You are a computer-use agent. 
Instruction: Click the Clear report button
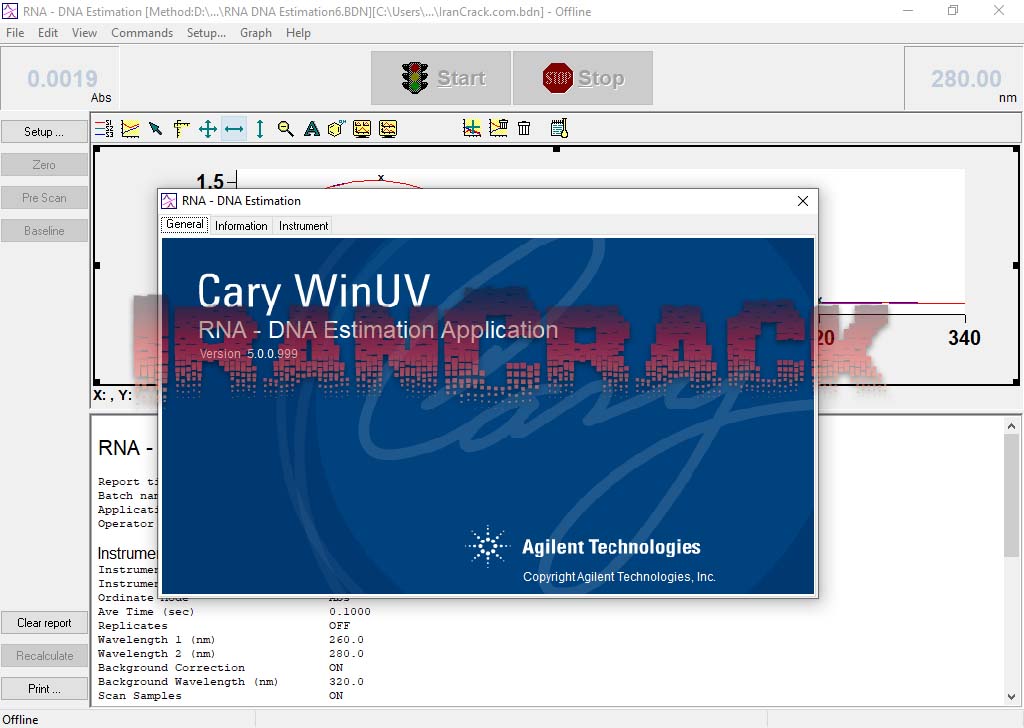tap(44, 622)
